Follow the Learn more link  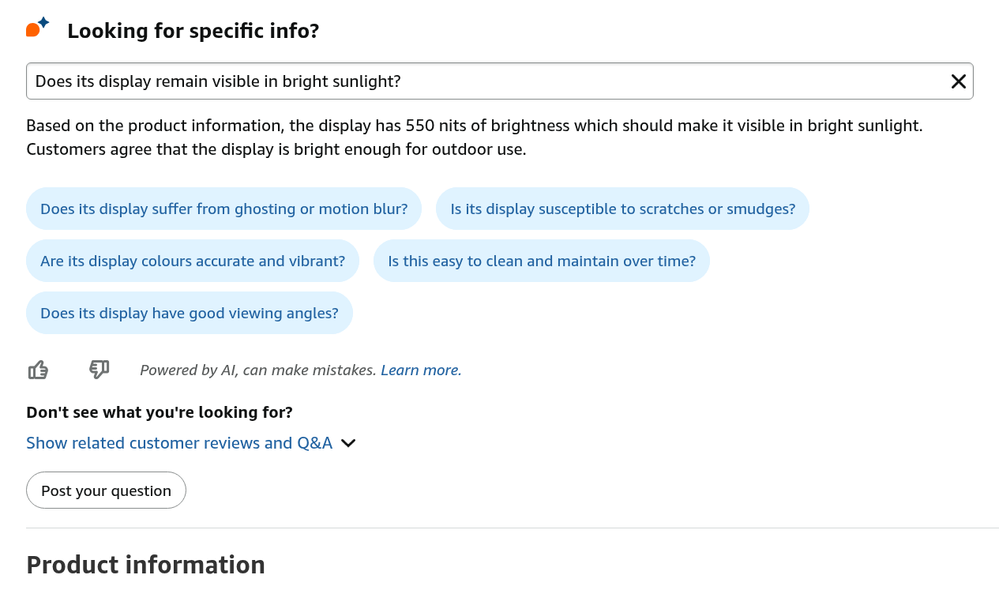[420, 370]
